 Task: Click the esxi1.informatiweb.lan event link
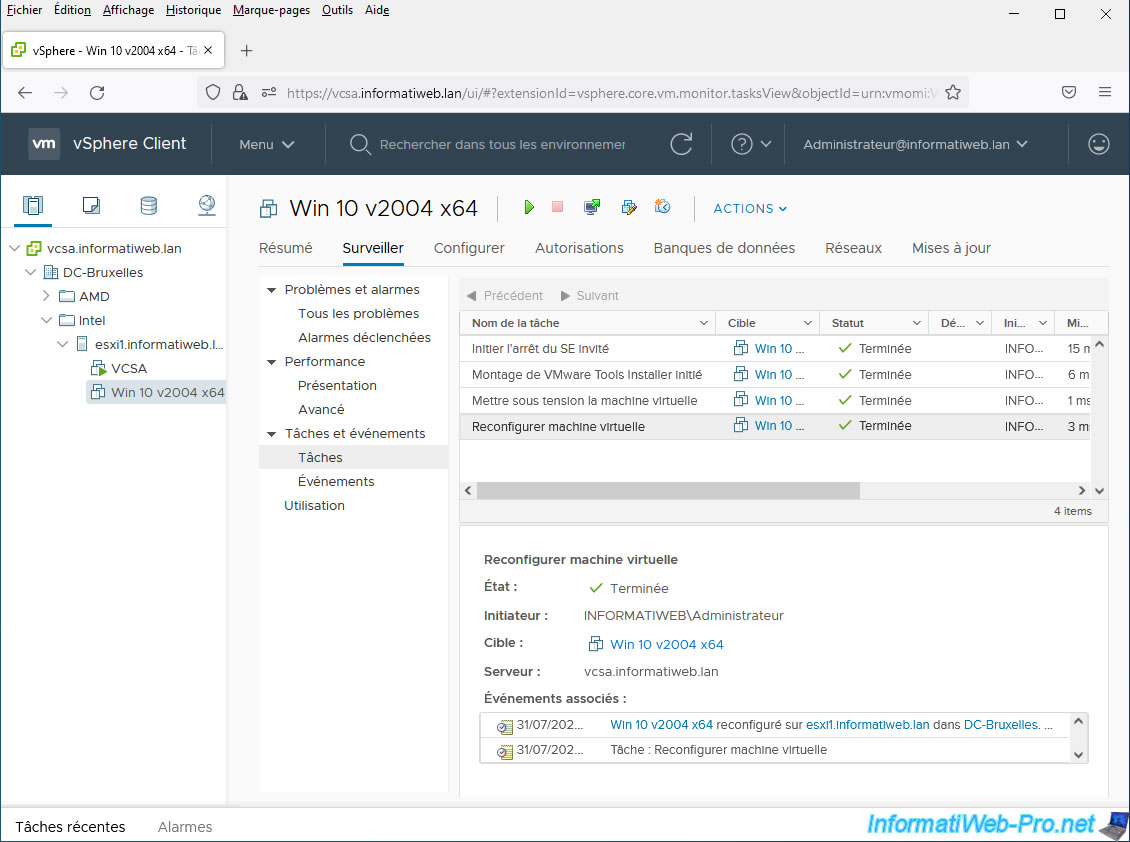point(867,724)
